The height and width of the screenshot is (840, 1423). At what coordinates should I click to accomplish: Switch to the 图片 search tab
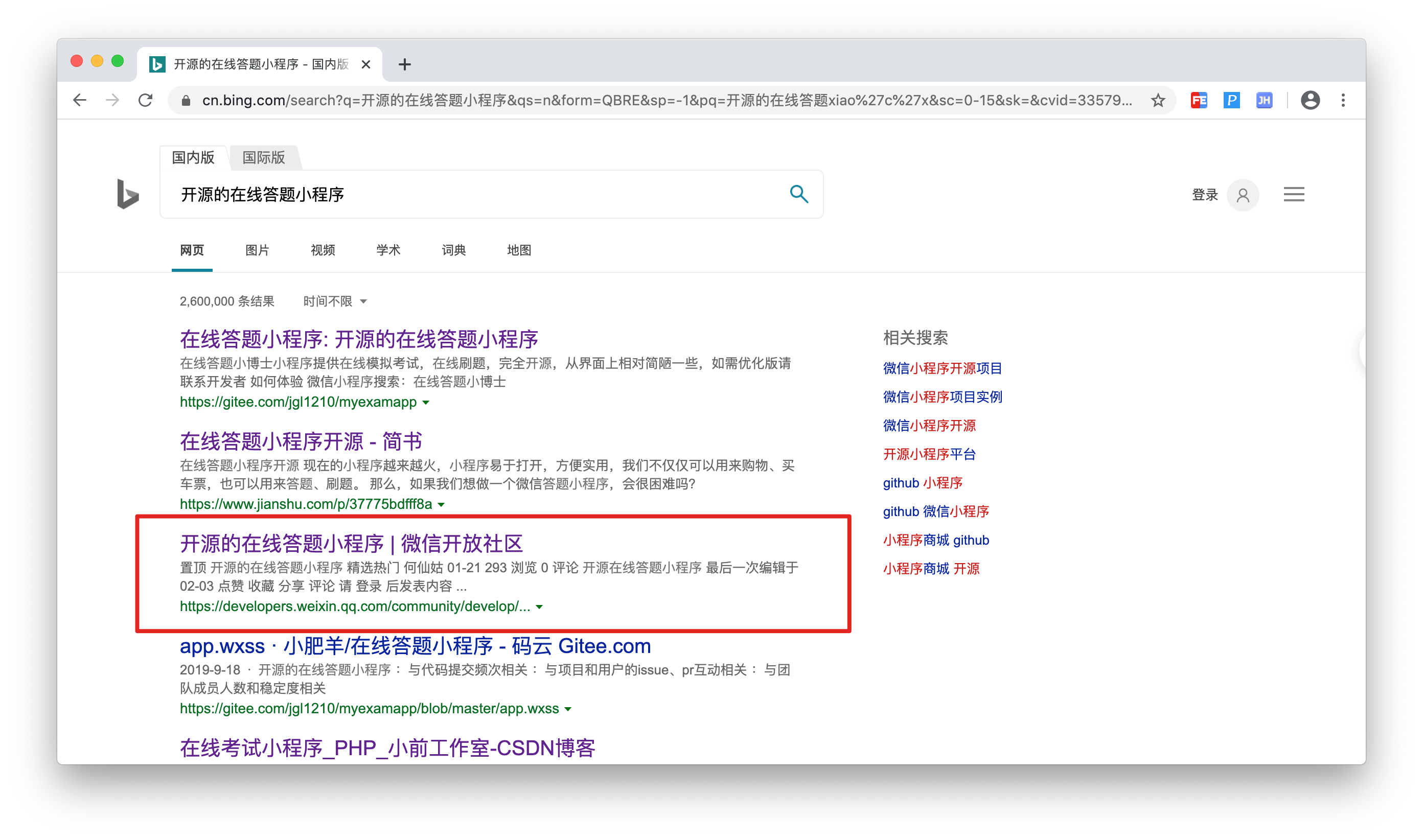[x=257, y=250]
